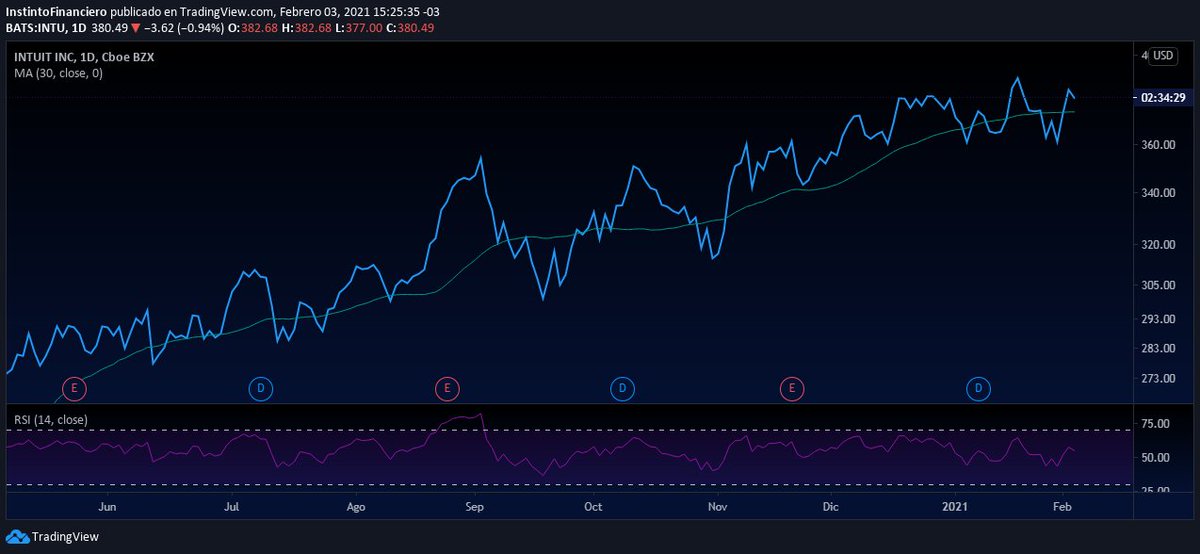
Task: Open the earnings E marker dated late May
Action: point(74,388)
